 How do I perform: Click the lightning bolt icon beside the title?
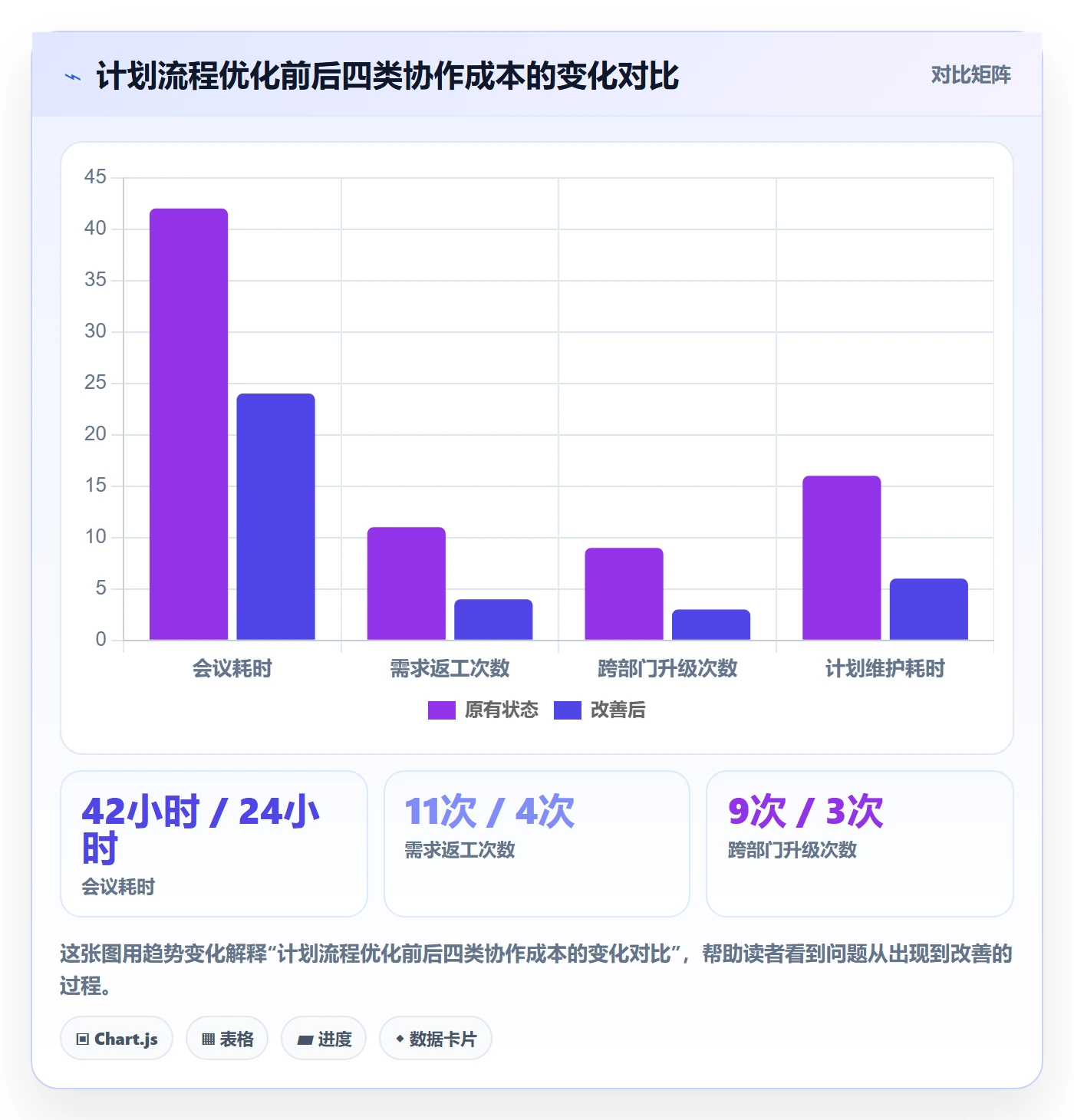(x=73, y=77)
